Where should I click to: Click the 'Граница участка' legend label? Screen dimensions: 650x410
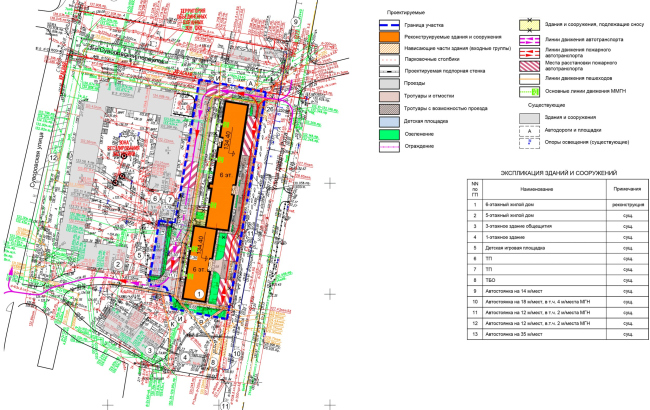click(x=424, y=25)
